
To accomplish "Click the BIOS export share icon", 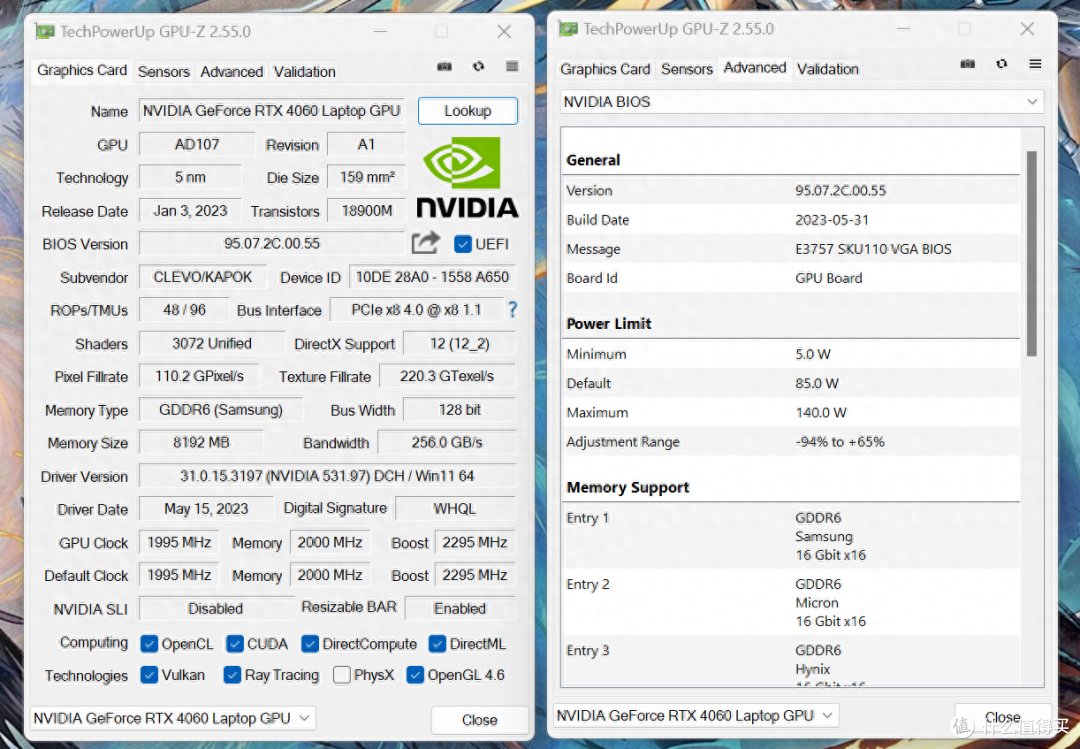I will click(x=426, y=243).
